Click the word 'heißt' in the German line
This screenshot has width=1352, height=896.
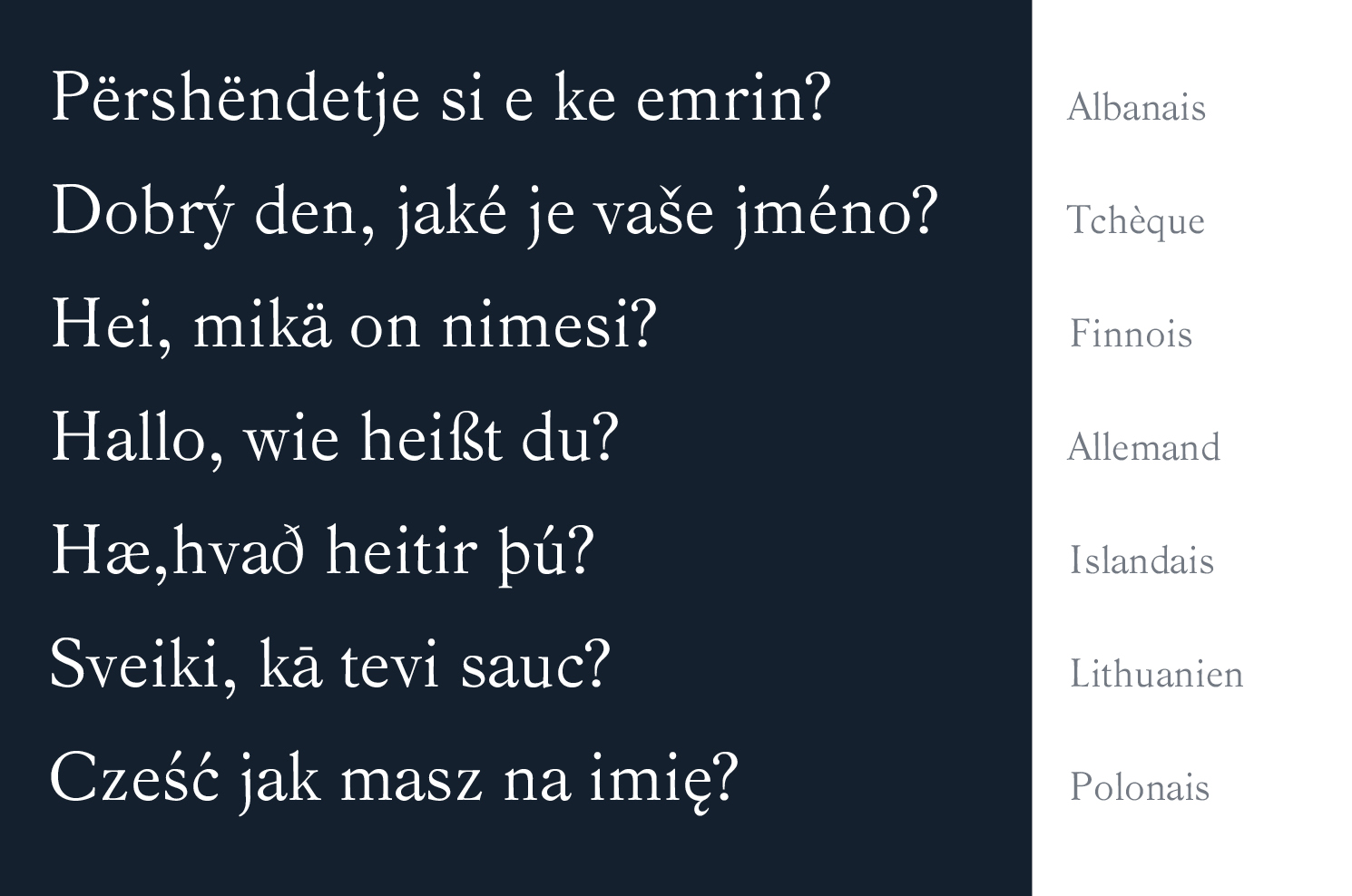[431, 438]
